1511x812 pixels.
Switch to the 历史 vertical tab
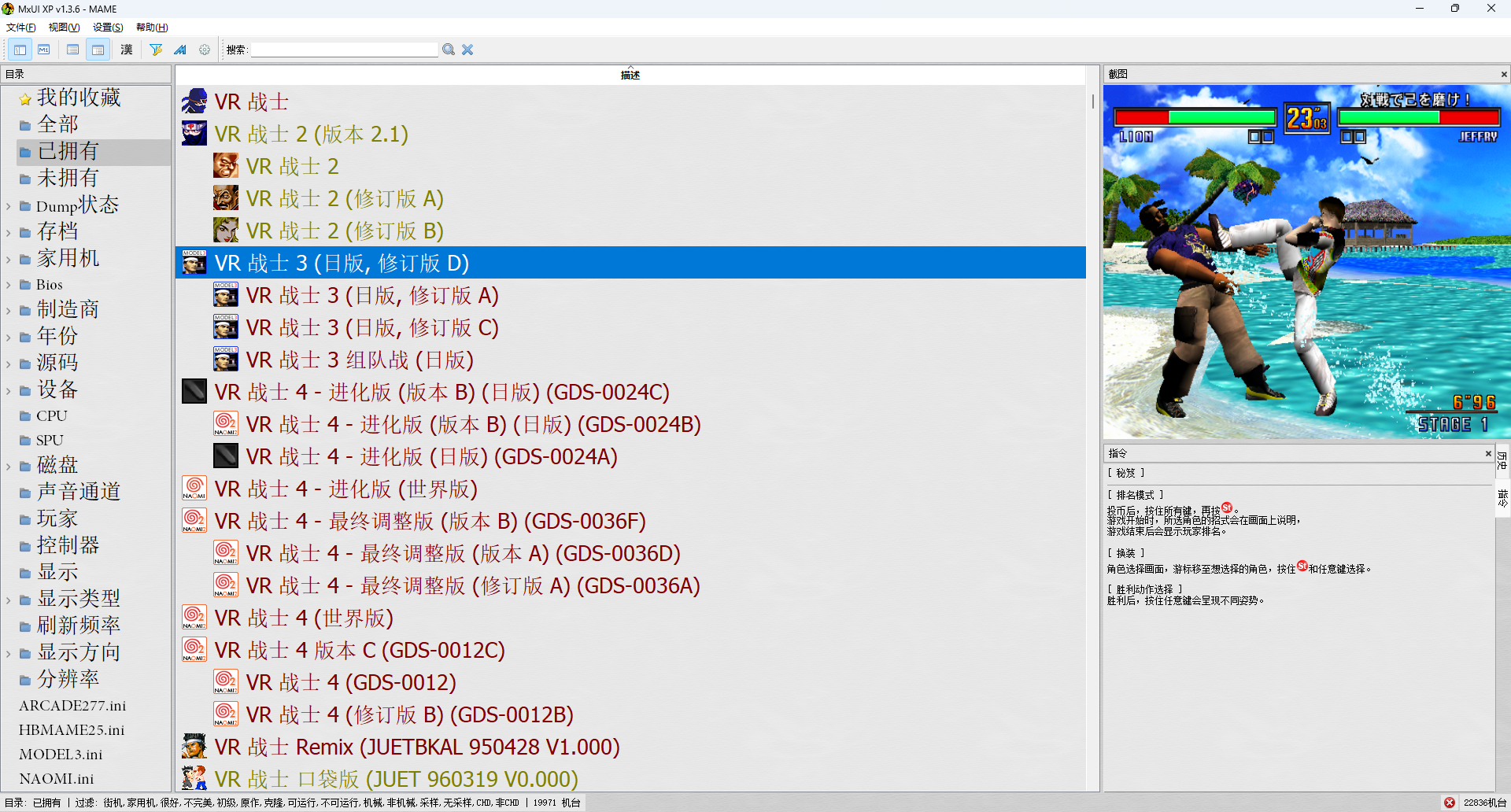coord(1502,460)
